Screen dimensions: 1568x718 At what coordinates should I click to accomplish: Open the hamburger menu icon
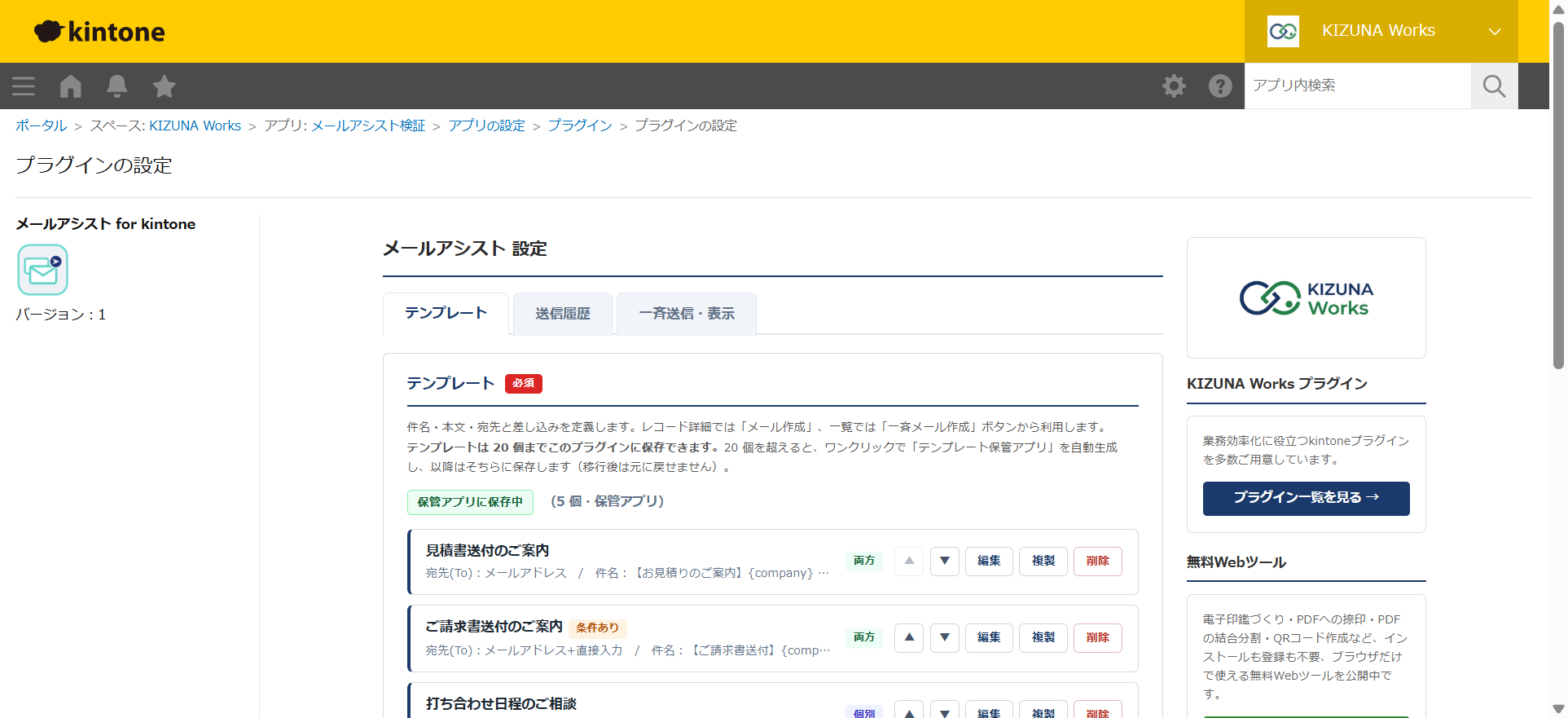pyautogui.click(x=24, y=86)
